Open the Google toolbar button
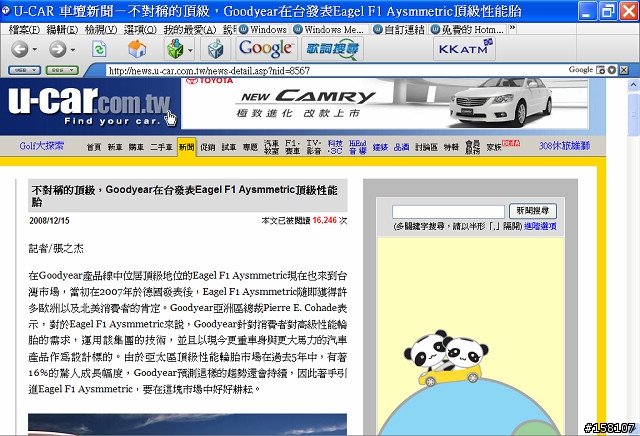Image resolution: width=640 pixels, height=436 pixels. (266, 49)
